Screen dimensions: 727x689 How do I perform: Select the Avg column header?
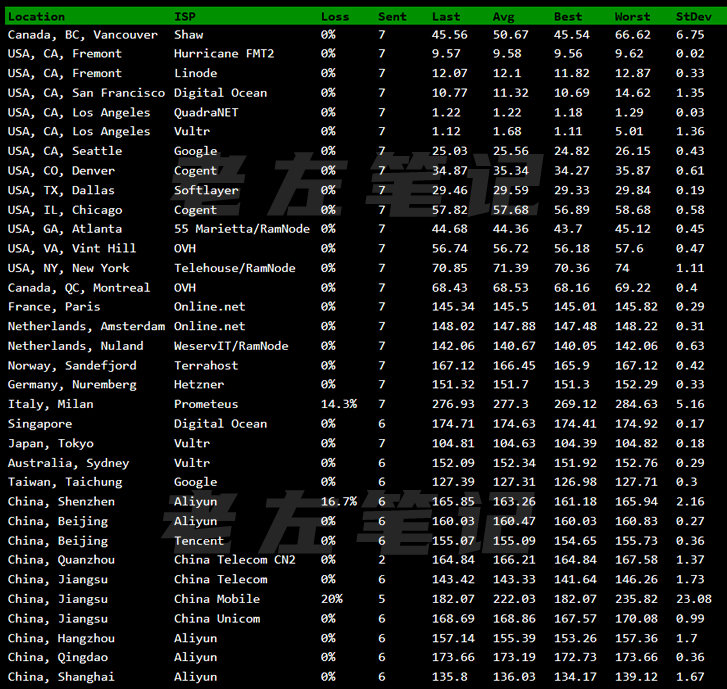point(504,17)
